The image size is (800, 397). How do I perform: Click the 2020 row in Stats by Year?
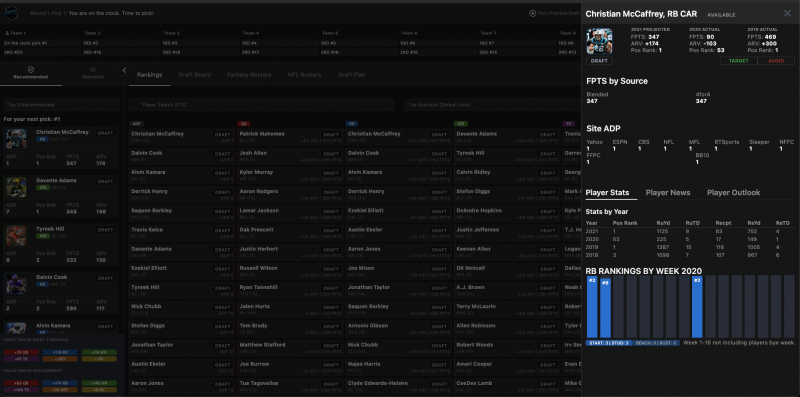[689, 238]
